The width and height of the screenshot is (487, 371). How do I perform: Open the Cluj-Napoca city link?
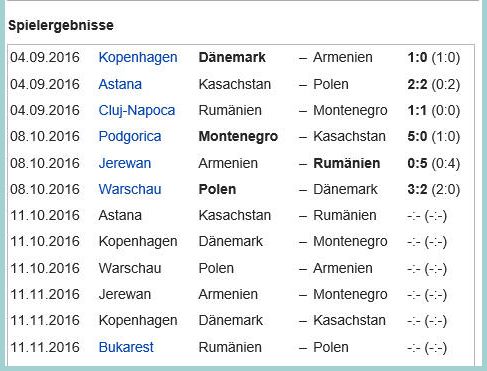137,111
